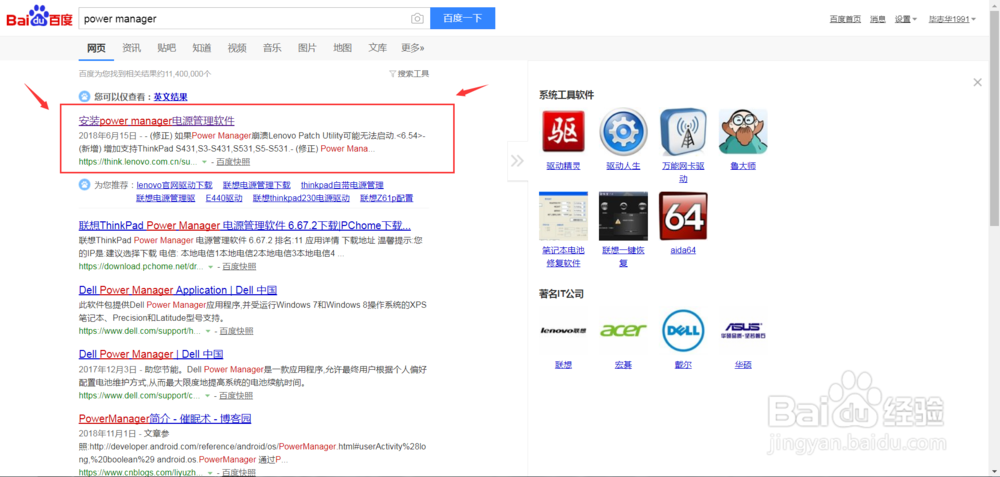Viewport: 1000px width, 477px height.
Task: Click the 百度一下 search button
Action: tap(462, 18)
